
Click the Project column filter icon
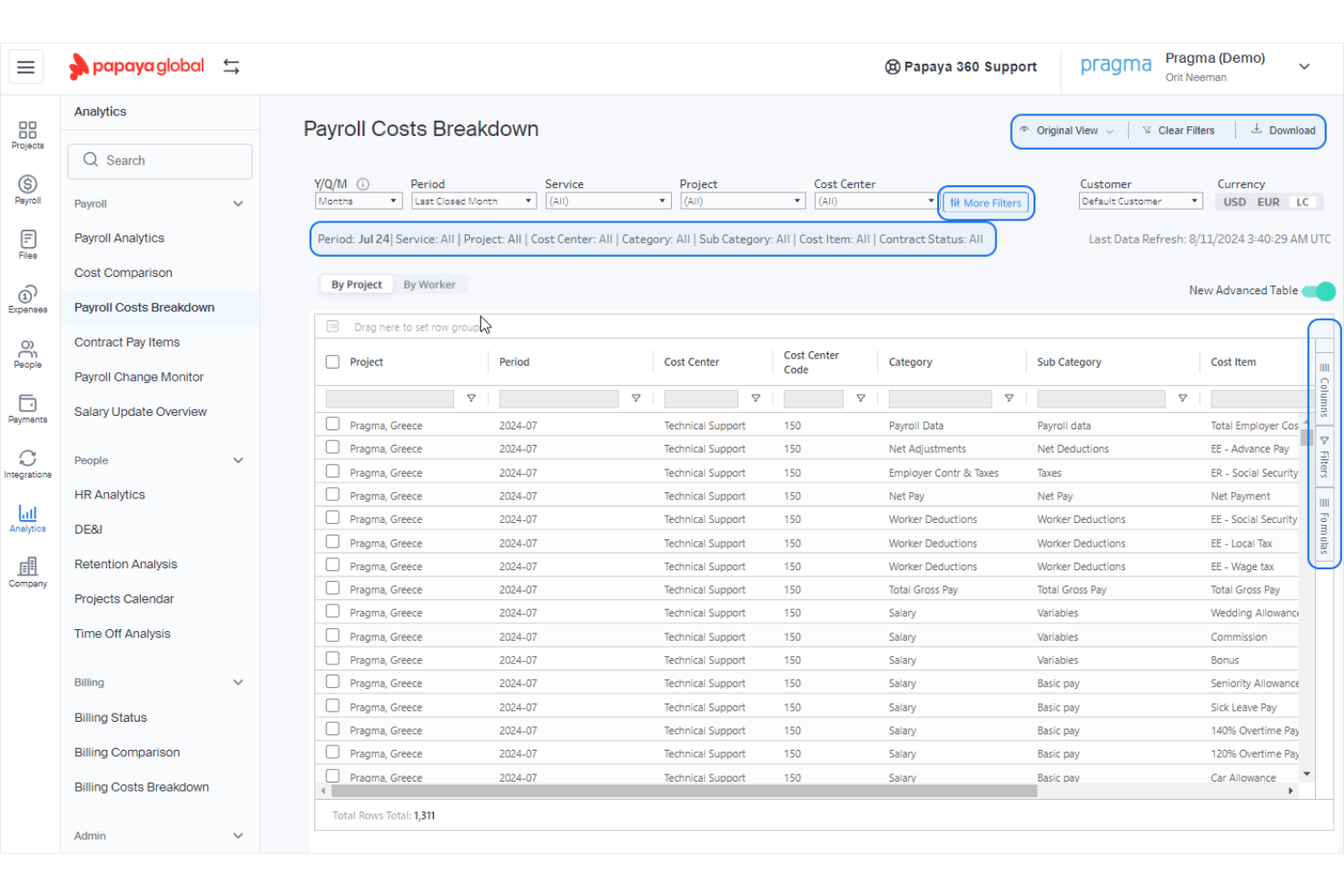(x=471, y=399)
